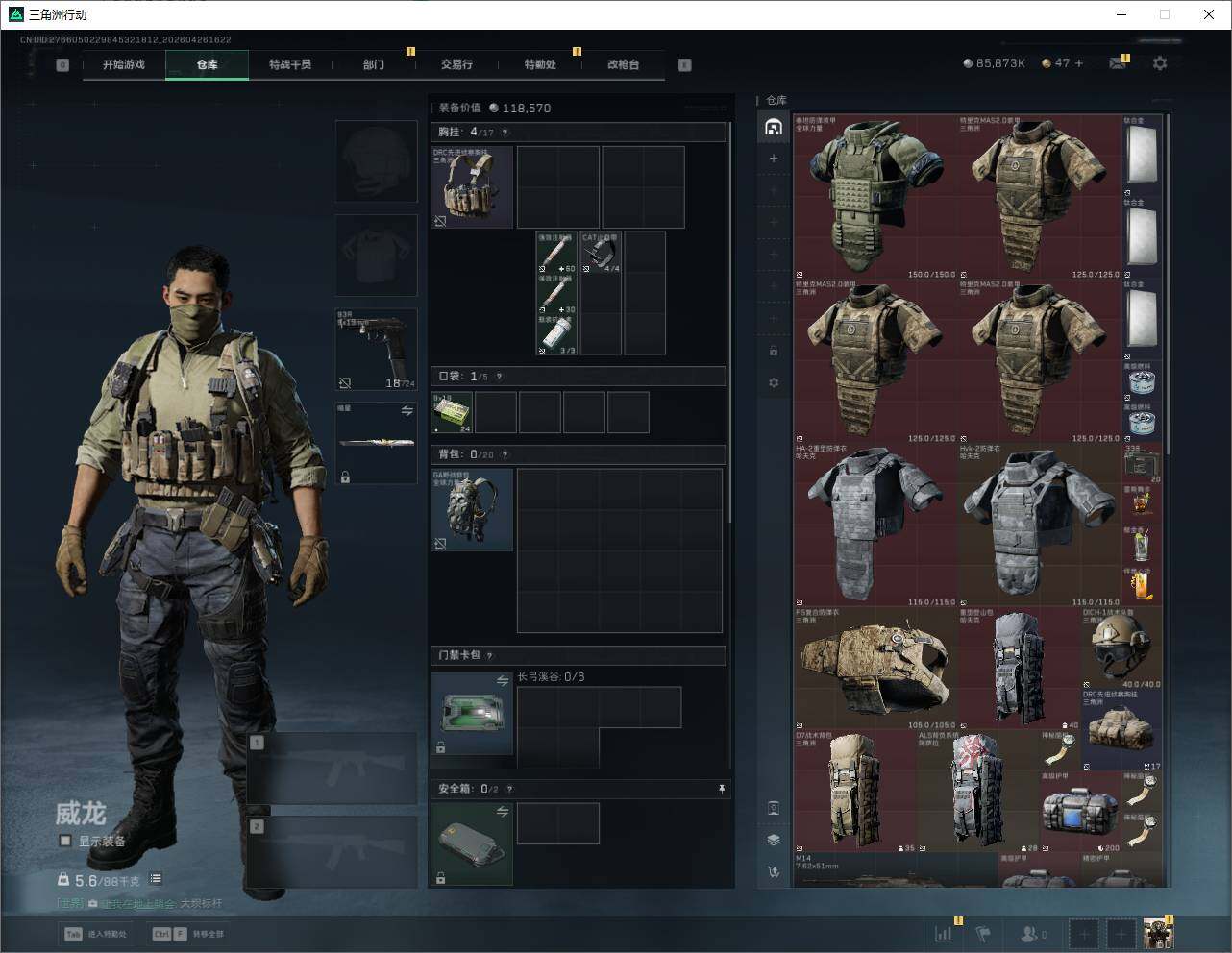Image resolution: width=1232 pixels, height=953 pixels.
Task: Select the 9x19 ammo box in pocket
Action: (x=452, y=412)
